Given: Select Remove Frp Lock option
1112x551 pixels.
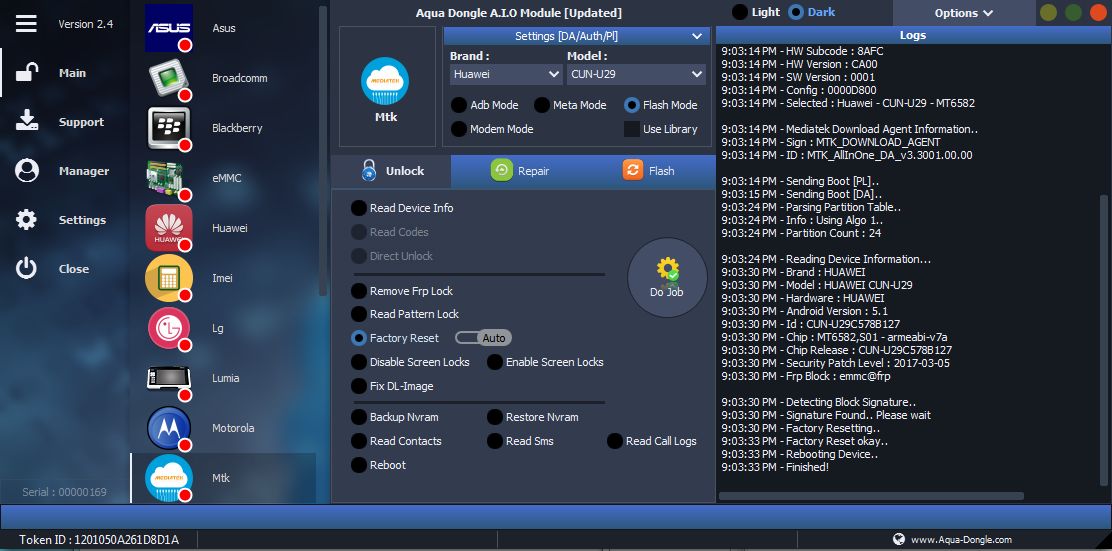Looking at the screenshot, I should coord(402,291).
